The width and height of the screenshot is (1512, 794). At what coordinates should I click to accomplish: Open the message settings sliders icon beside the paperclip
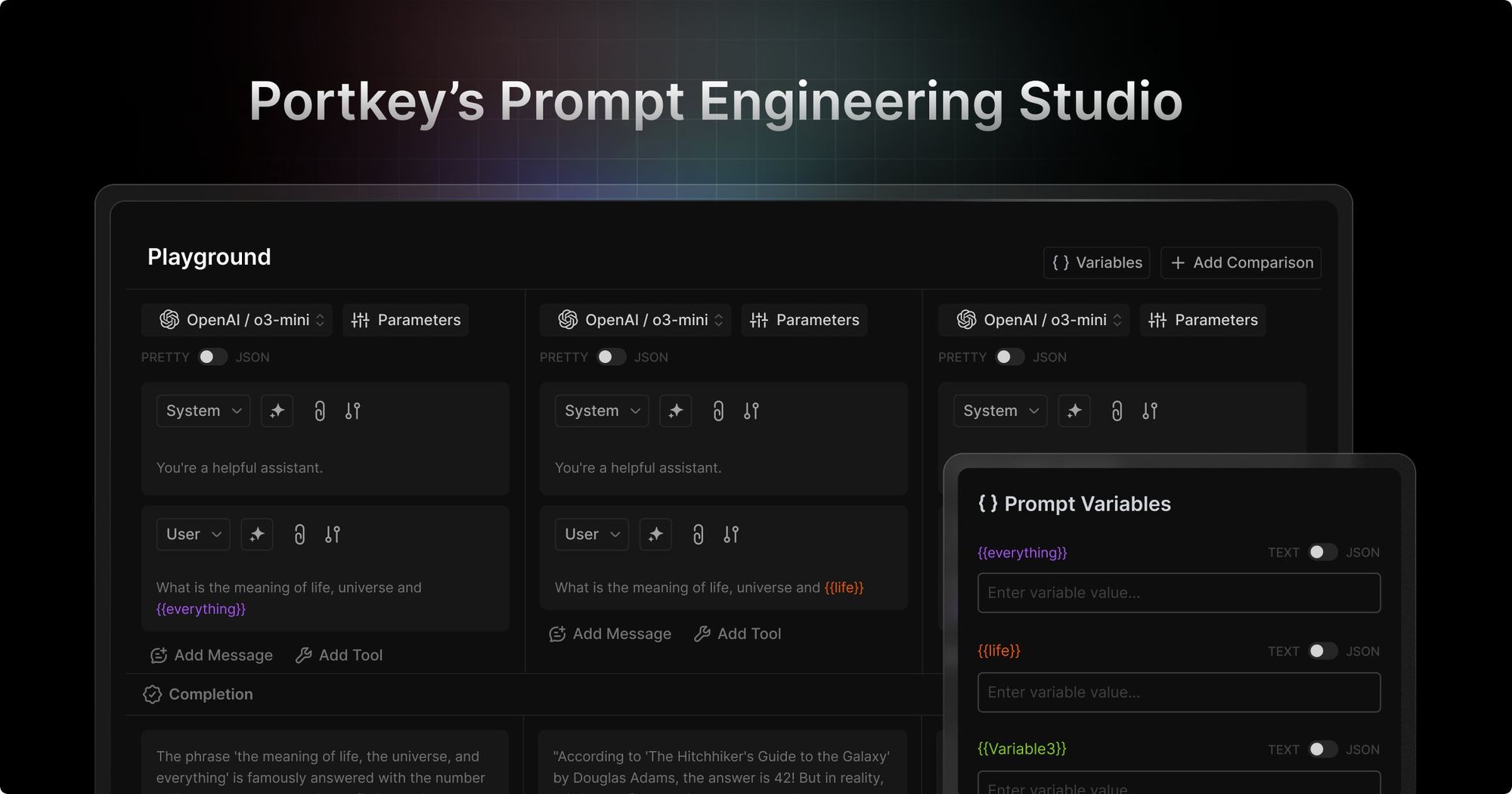coord(333,534)
